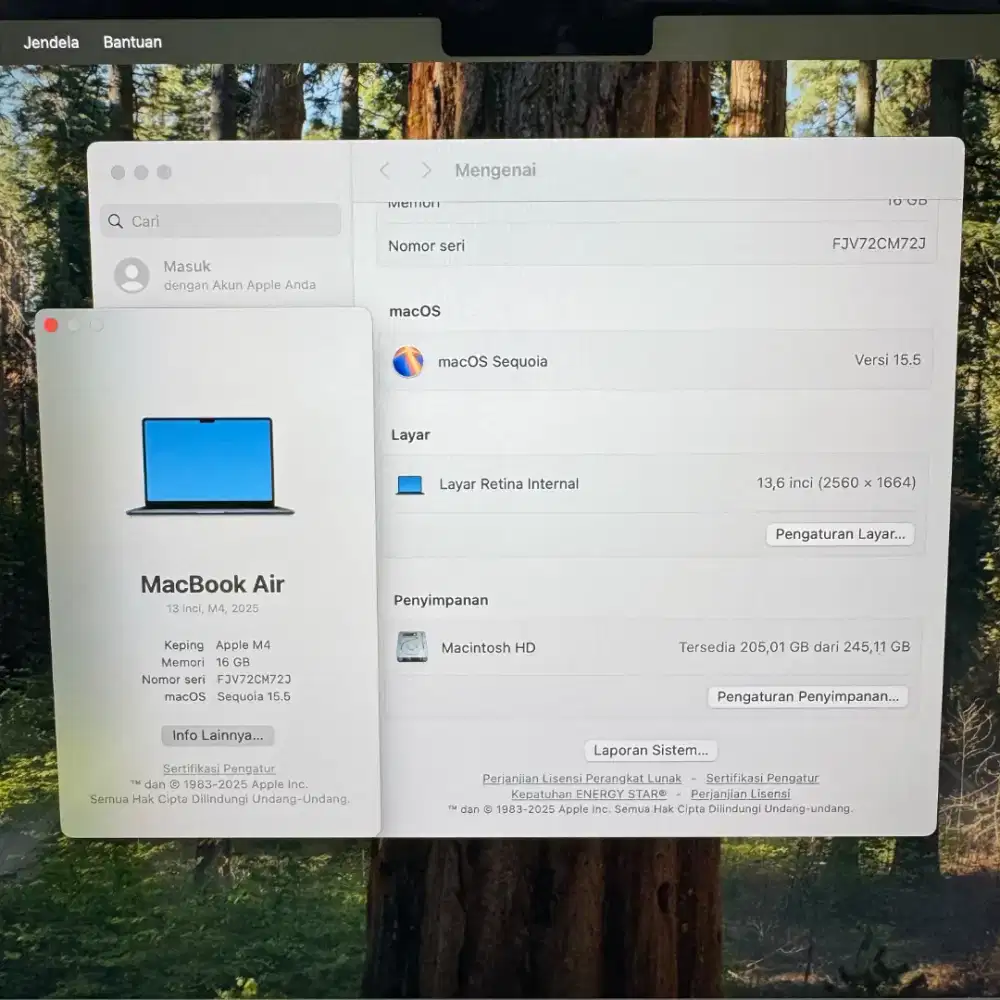
Task: Open the Jendela menu
Action: 51,42
